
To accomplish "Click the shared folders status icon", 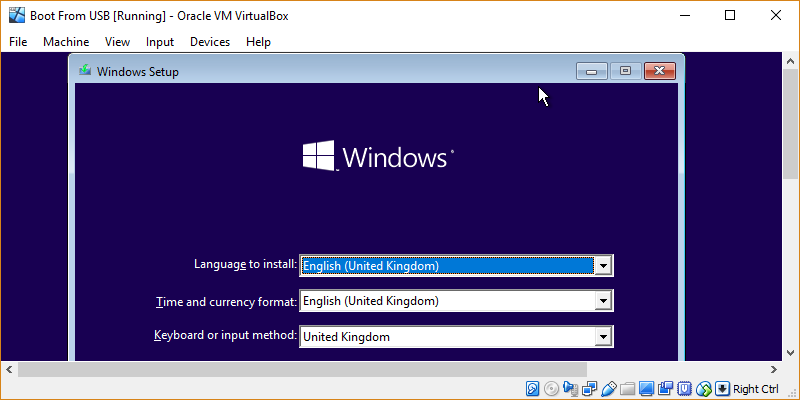I will (628, 389).
